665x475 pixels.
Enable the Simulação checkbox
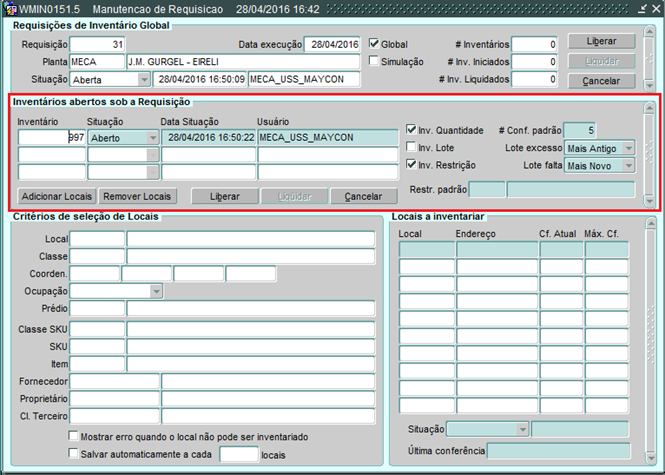coord(375,61)
